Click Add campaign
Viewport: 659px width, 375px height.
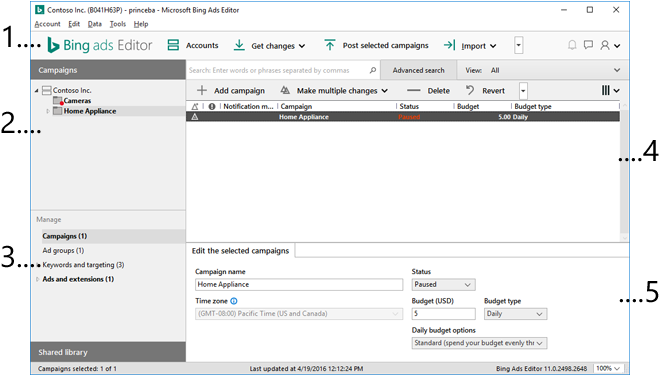point(231,90)
